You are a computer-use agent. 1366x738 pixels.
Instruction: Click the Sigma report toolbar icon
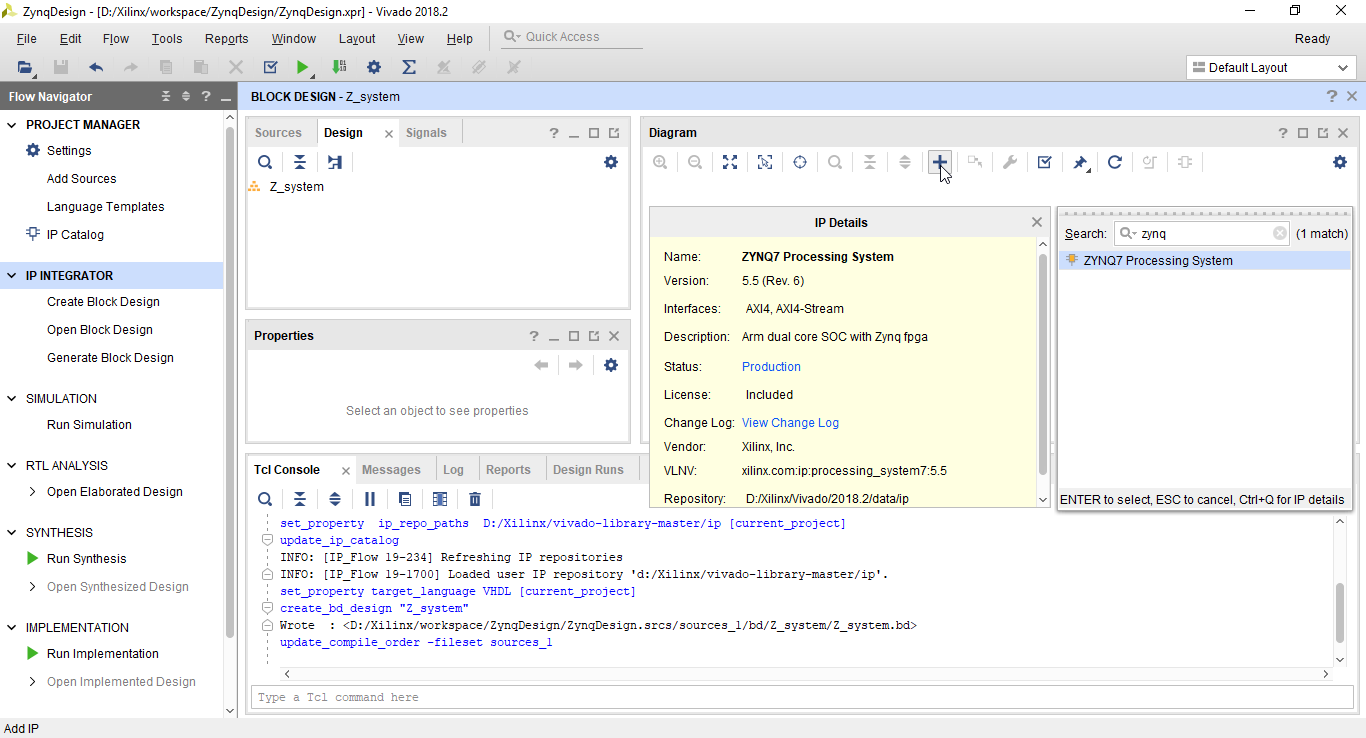click(408, 67)
